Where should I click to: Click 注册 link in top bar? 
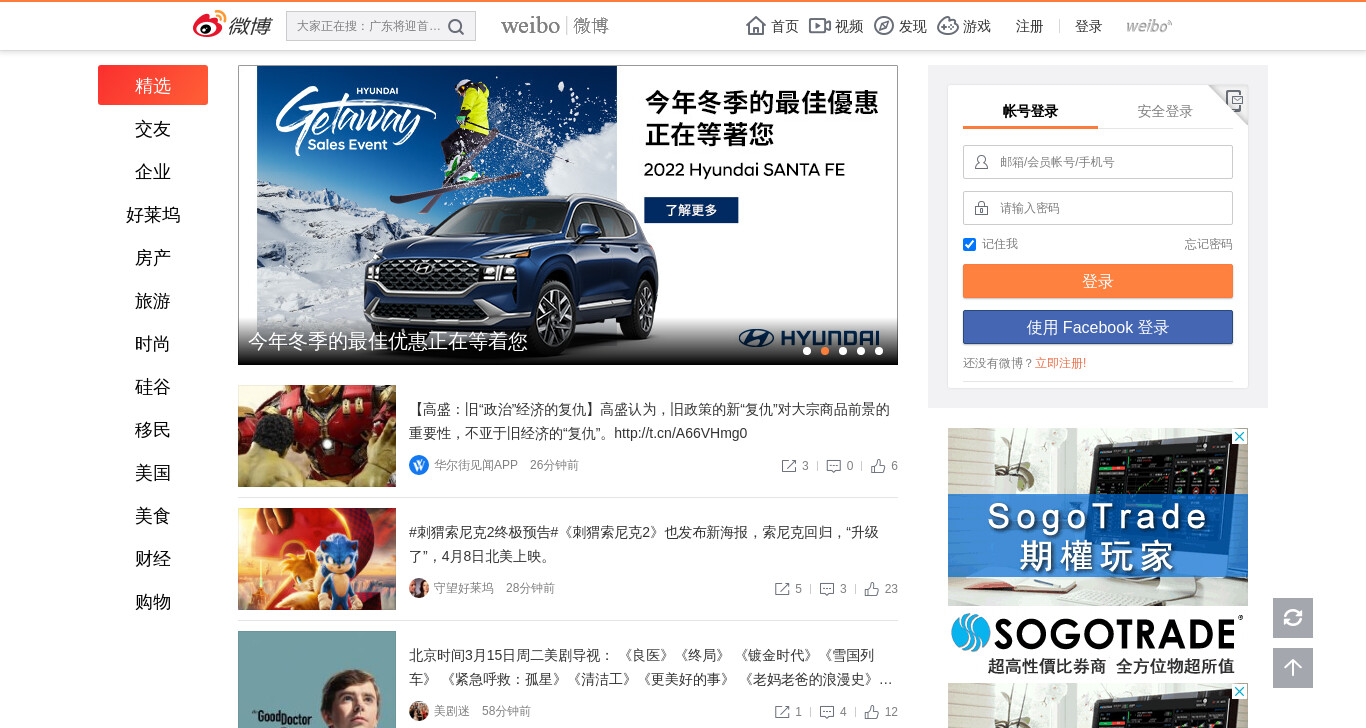[x=1029, y=26]
